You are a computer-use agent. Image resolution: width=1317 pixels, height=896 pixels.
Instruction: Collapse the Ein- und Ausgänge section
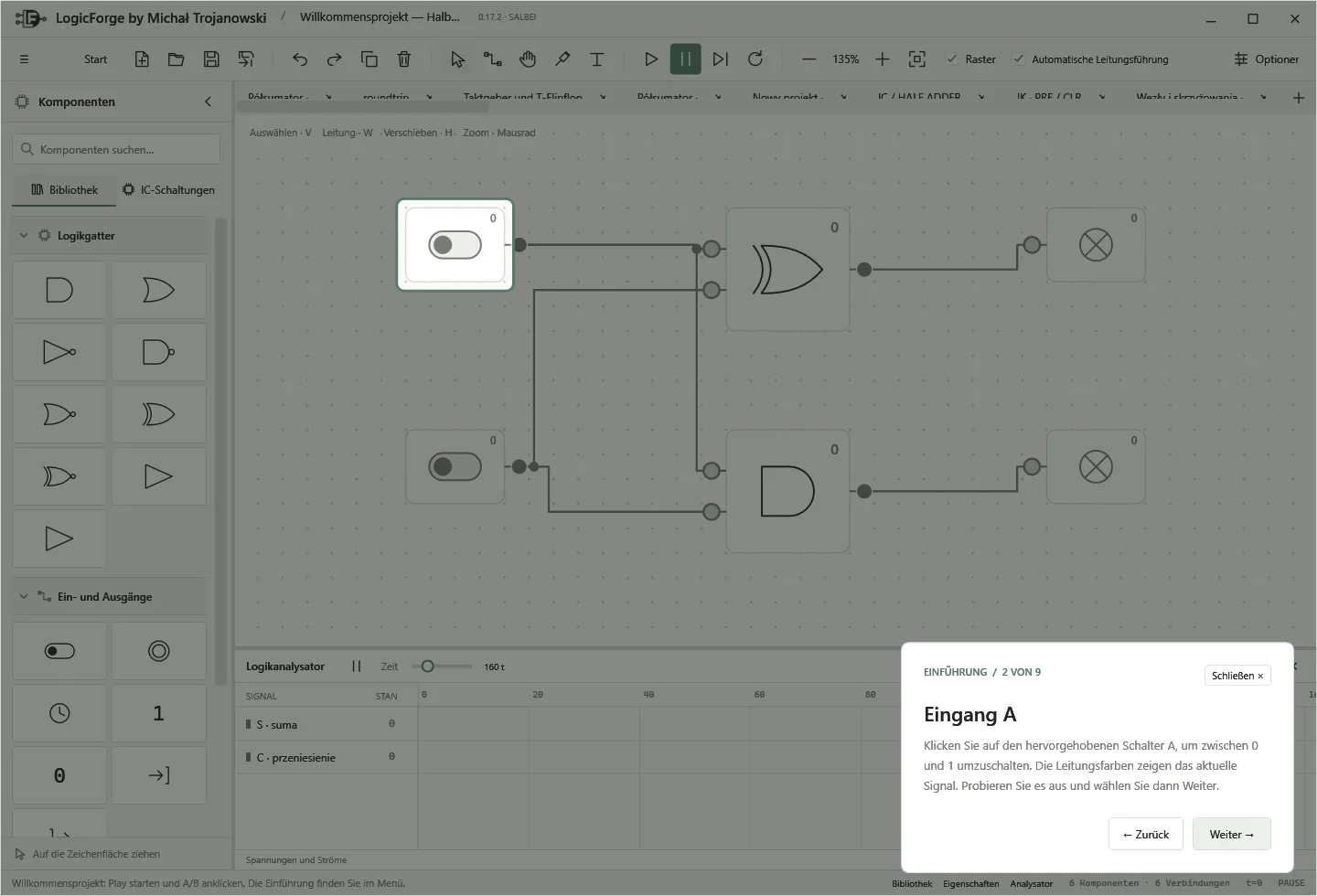pos(24,597)
